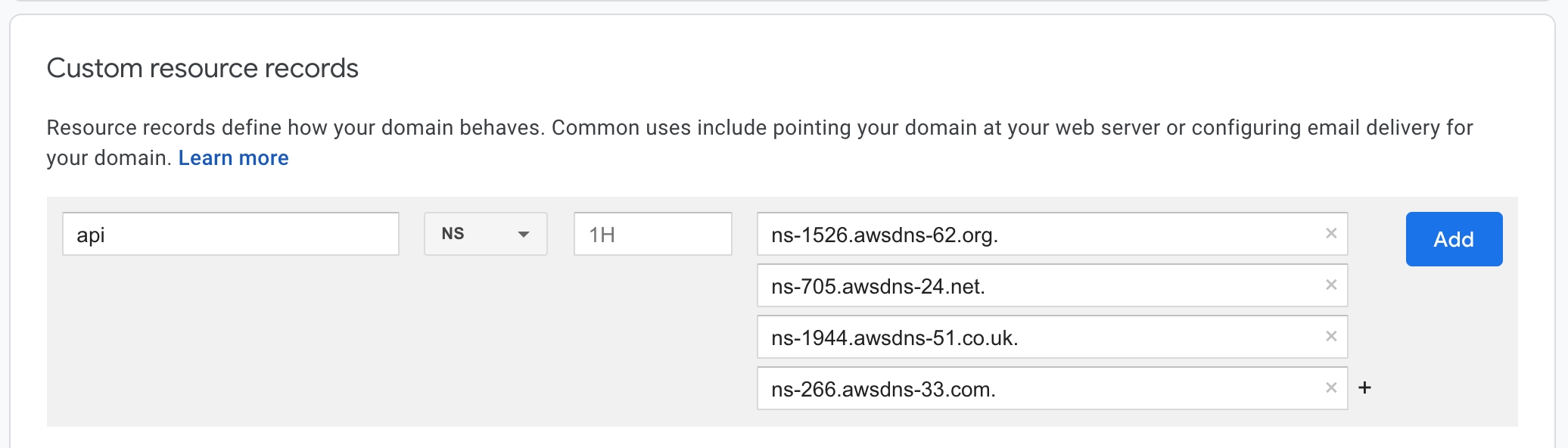Select the ns-1944.awsdns-51.co.uk. input box

(x=1037, y=338)
